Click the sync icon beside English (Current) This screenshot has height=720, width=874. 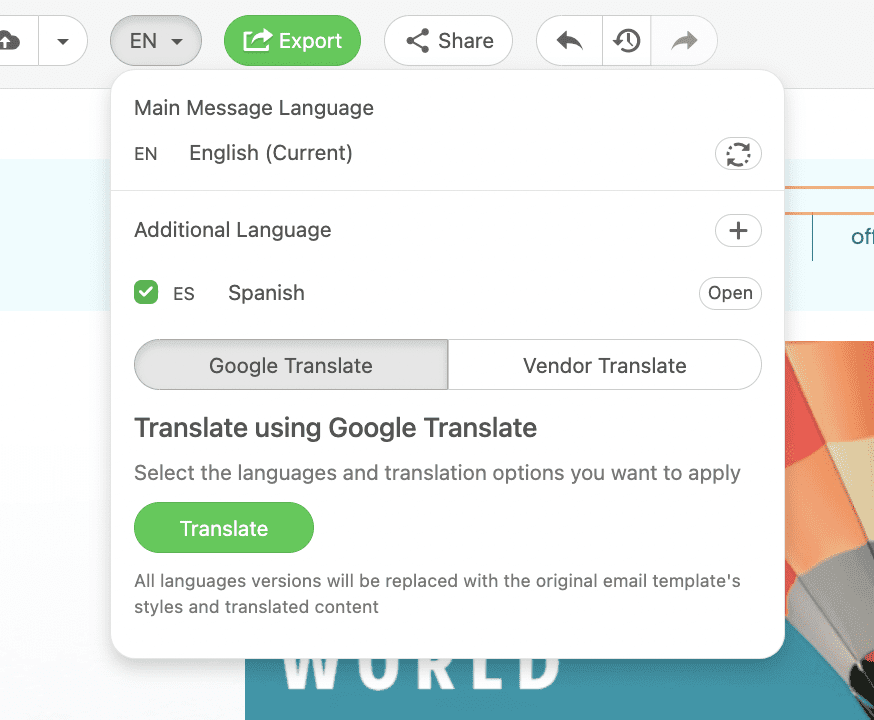coord(738,153)
